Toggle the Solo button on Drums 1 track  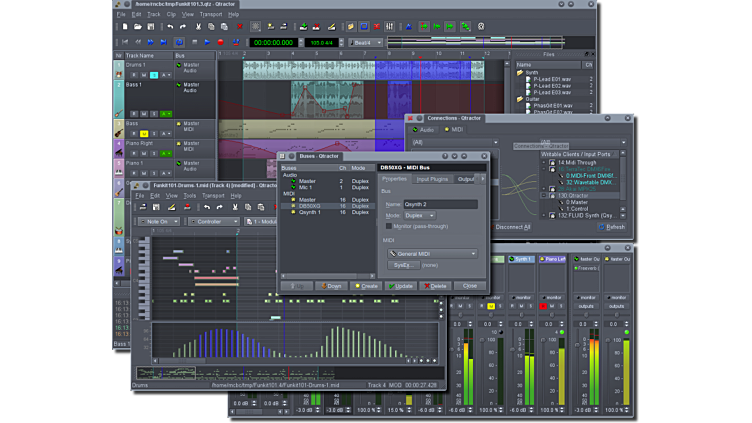154,75
